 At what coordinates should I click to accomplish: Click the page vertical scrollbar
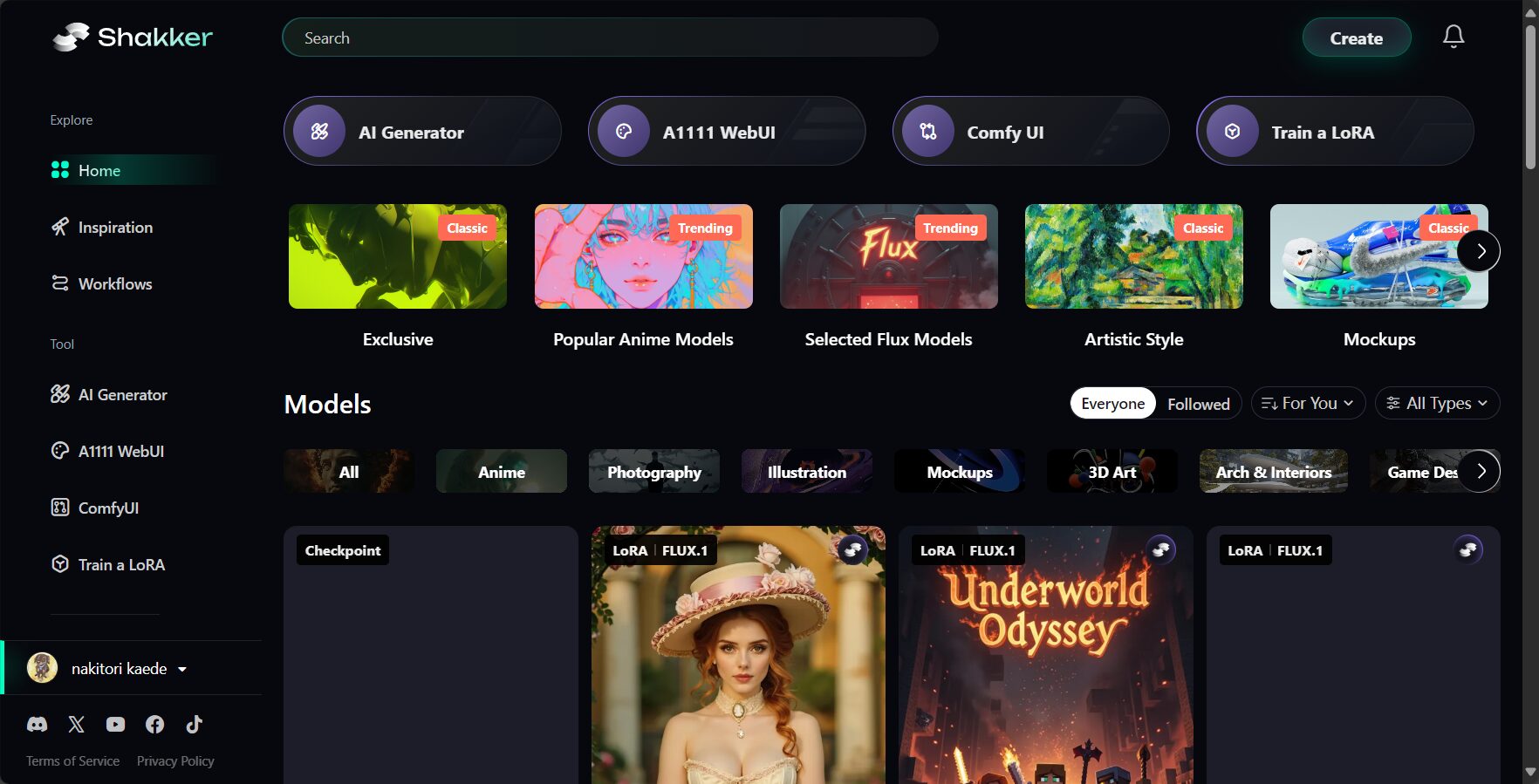[1530, 96]
